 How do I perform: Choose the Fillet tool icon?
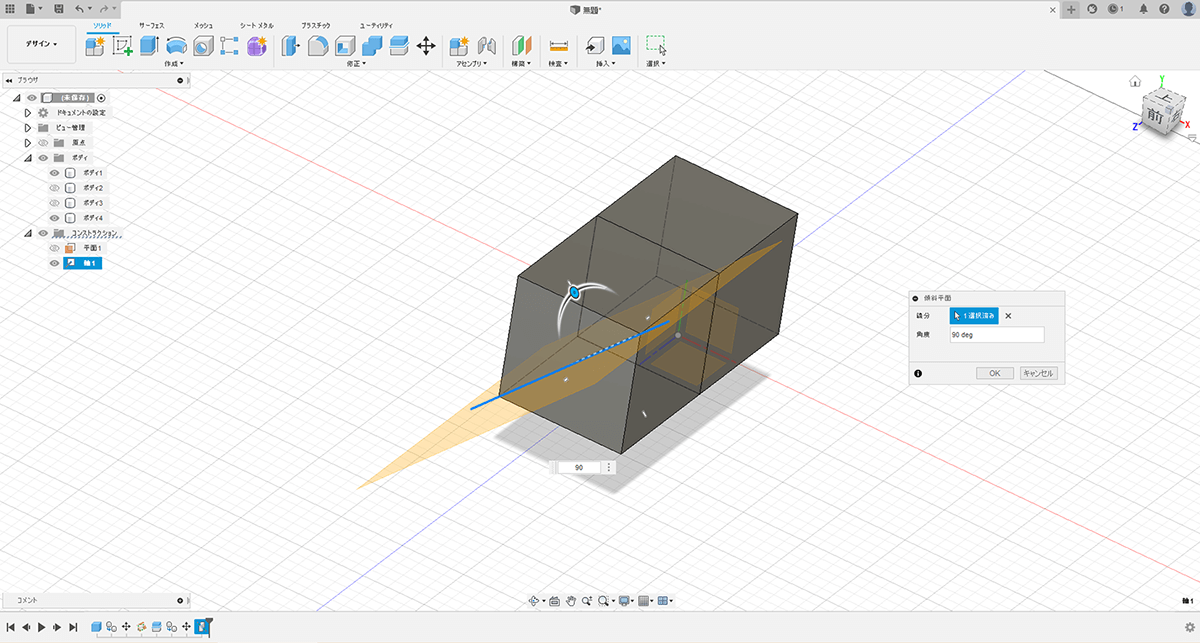[x=318, y=45]
